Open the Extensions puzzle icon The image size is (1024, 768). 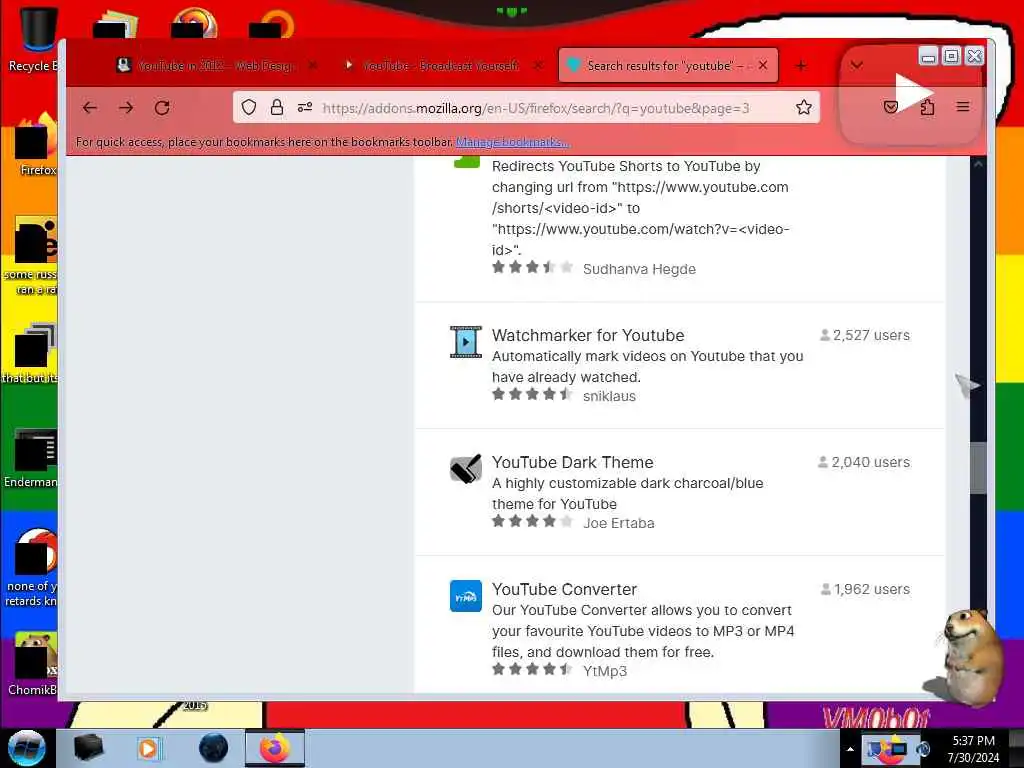click(x=927, y=107)
